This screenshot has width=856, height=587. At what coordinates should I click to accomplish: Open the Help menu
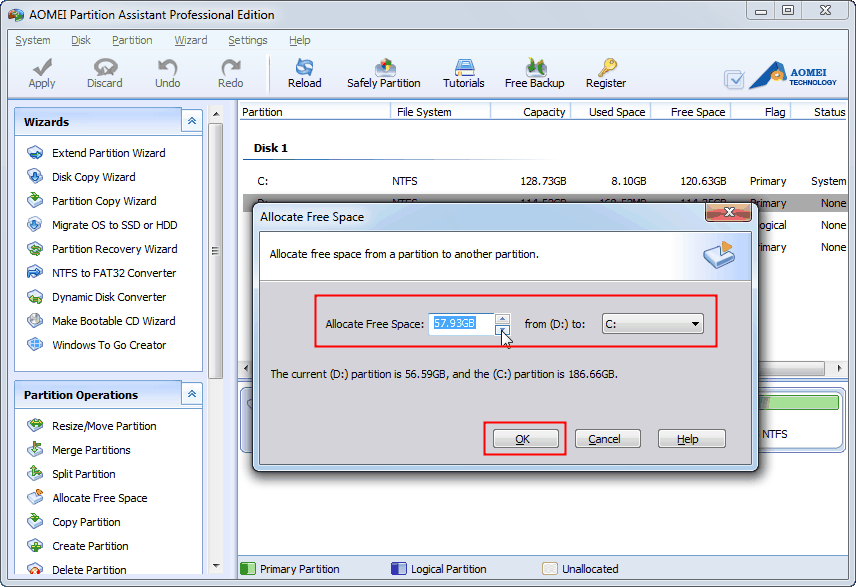(300, 40)
